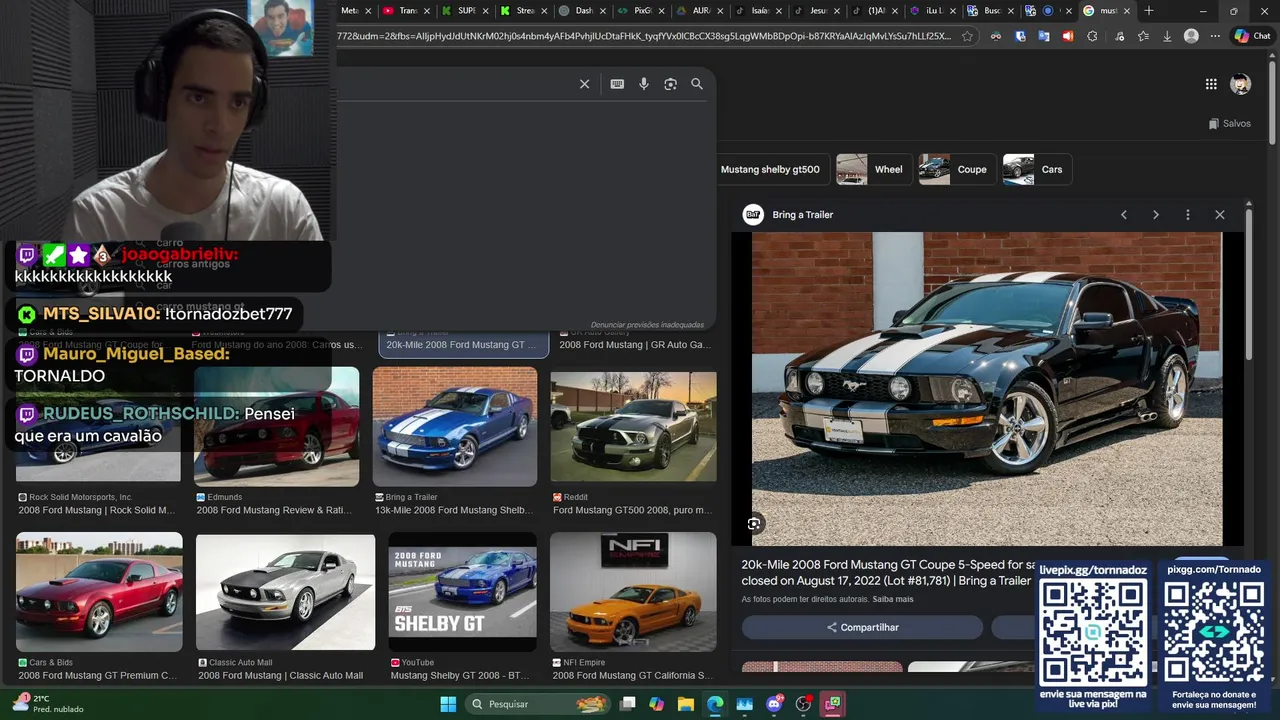
Task: Search inside image with Lens overlay icon
Action: coord(754,523)
